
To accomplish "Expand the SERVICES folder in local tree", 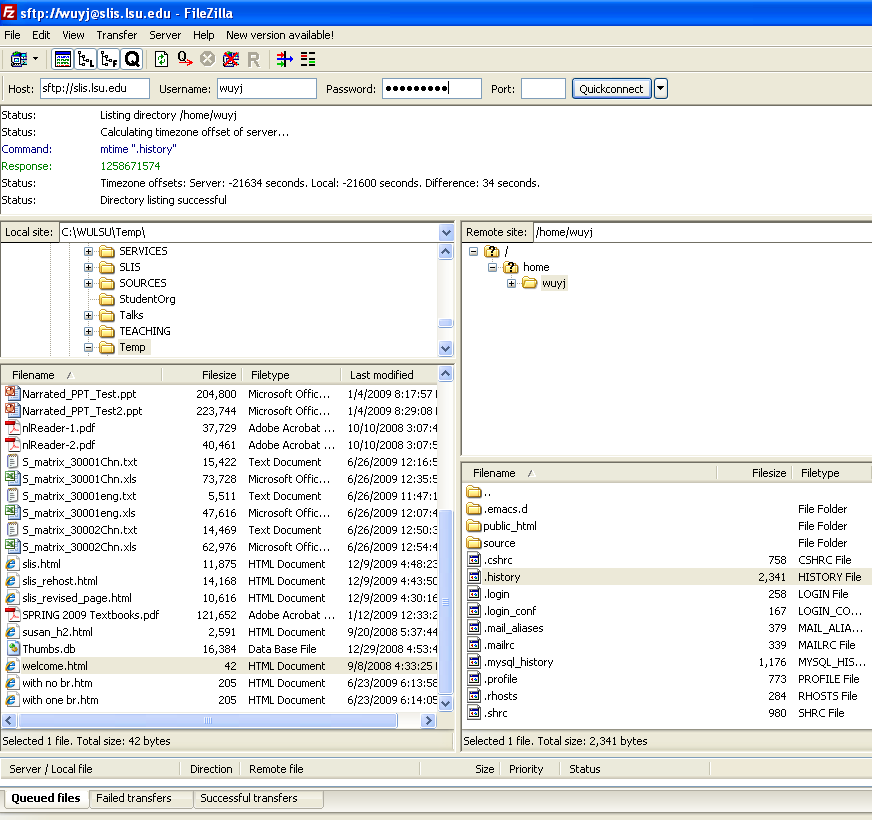I will point(88,251).
